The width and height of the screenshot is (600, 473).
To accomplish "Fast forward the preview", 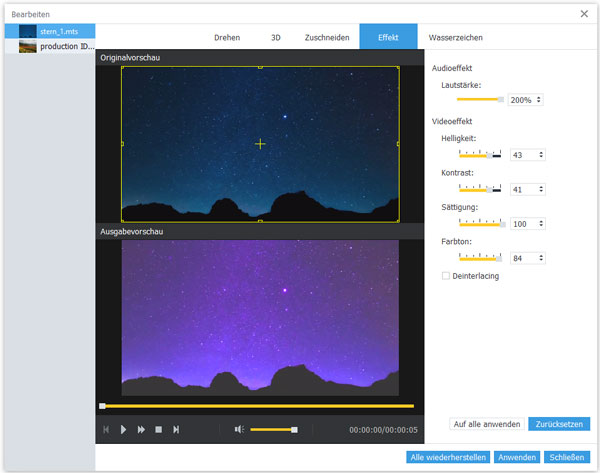I will [x=141, y=429].
